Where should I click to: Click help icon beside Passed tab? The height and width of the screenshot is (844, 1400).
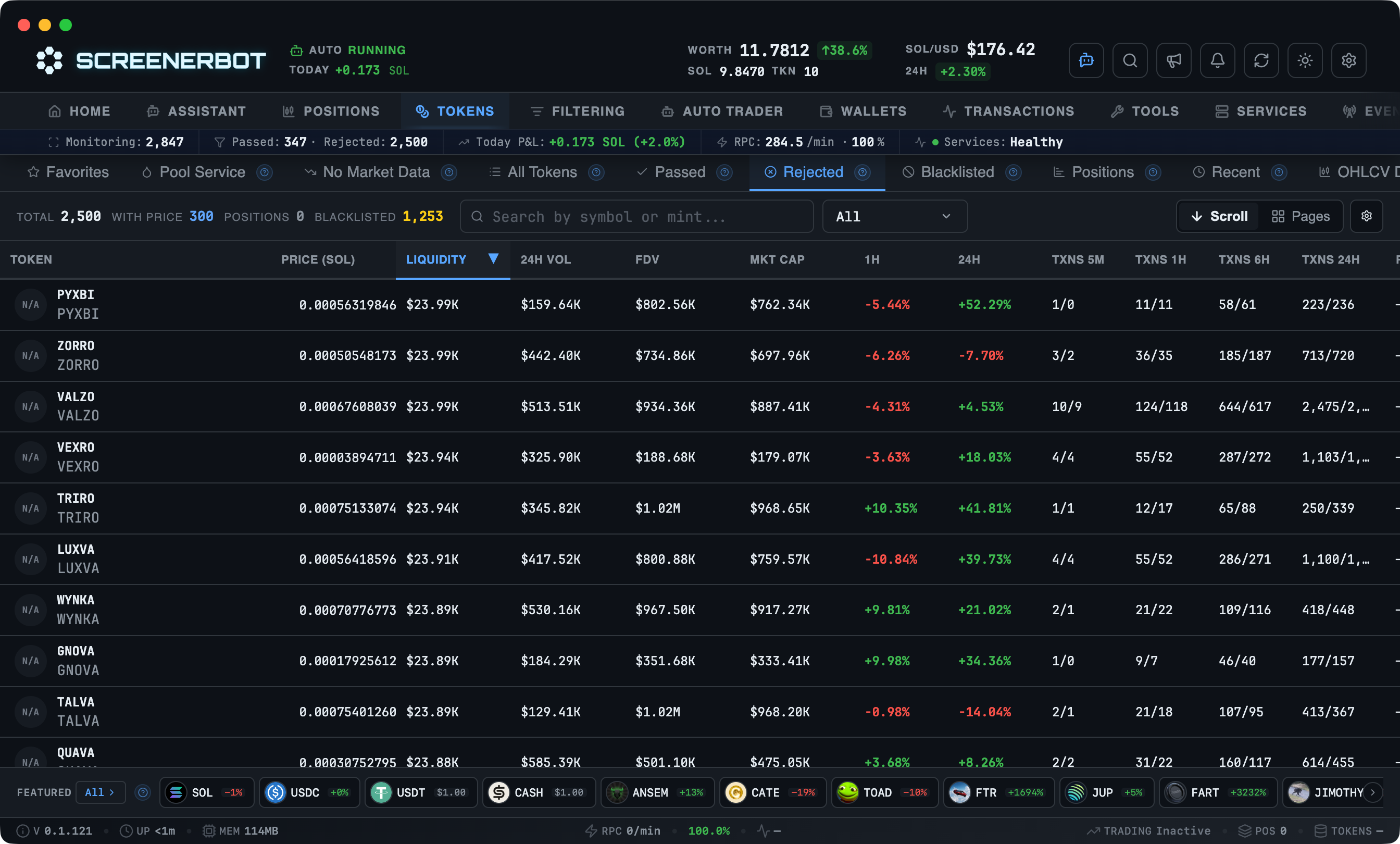tap(724, 172)
